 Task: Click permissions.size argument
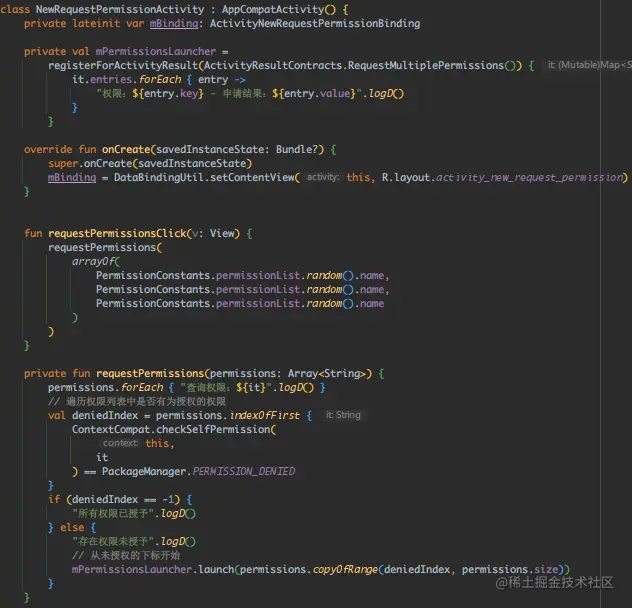(509, 569)
